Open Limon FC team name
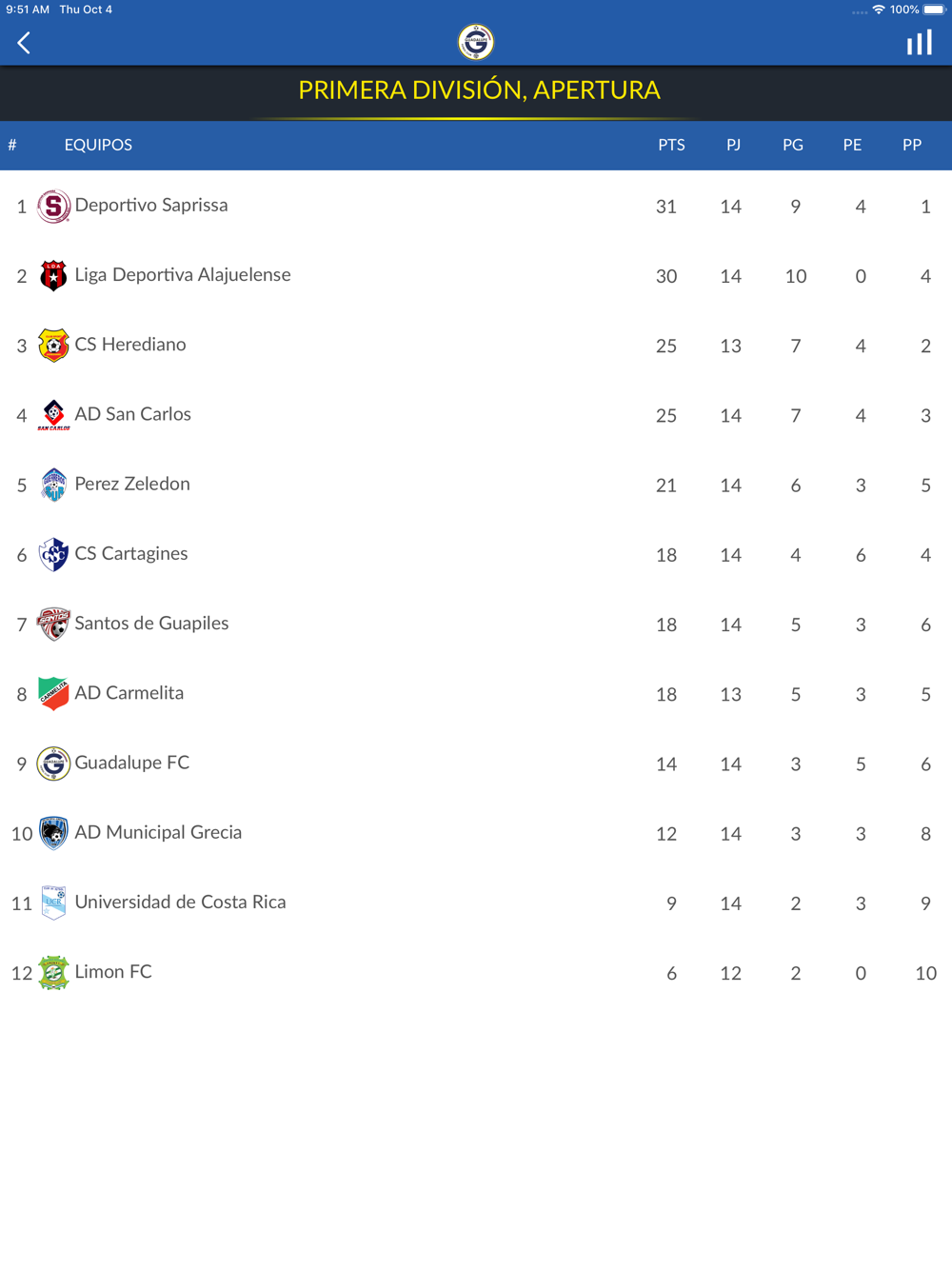Screen dimensions: 952x1270 click(113, 972)
